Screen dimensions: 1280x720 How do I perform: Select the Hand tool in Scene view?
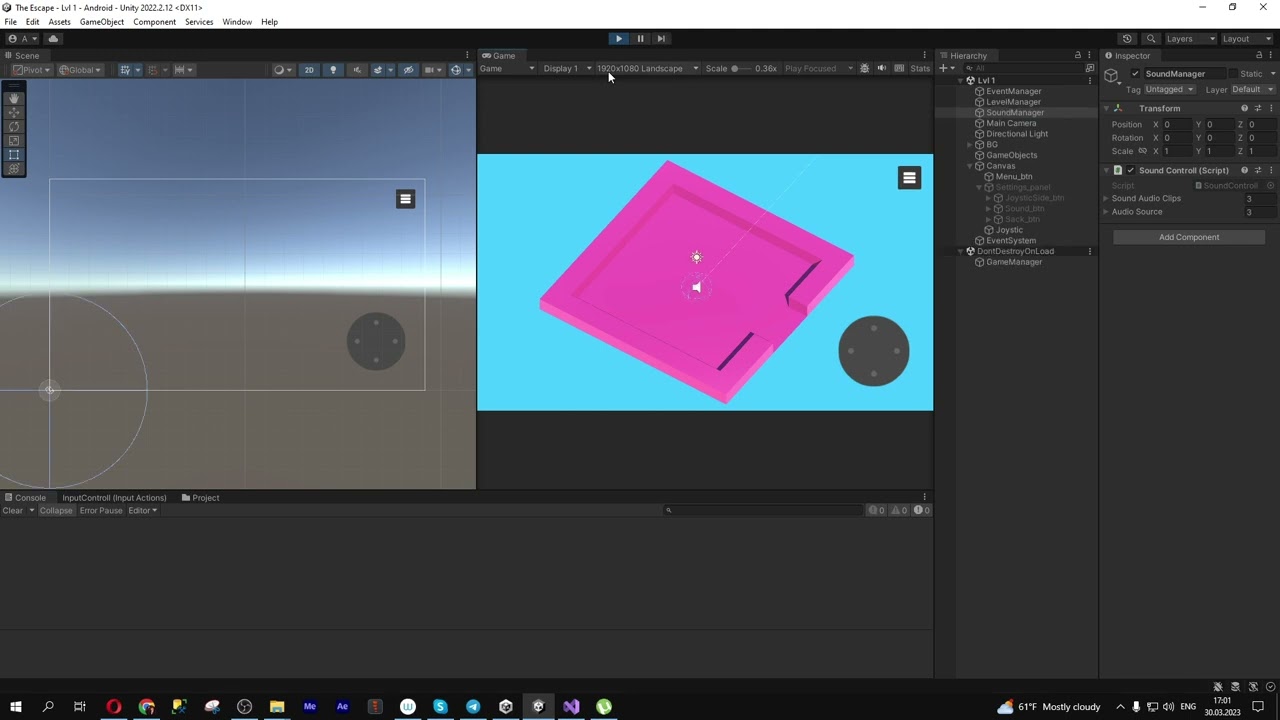click(14, 98)
